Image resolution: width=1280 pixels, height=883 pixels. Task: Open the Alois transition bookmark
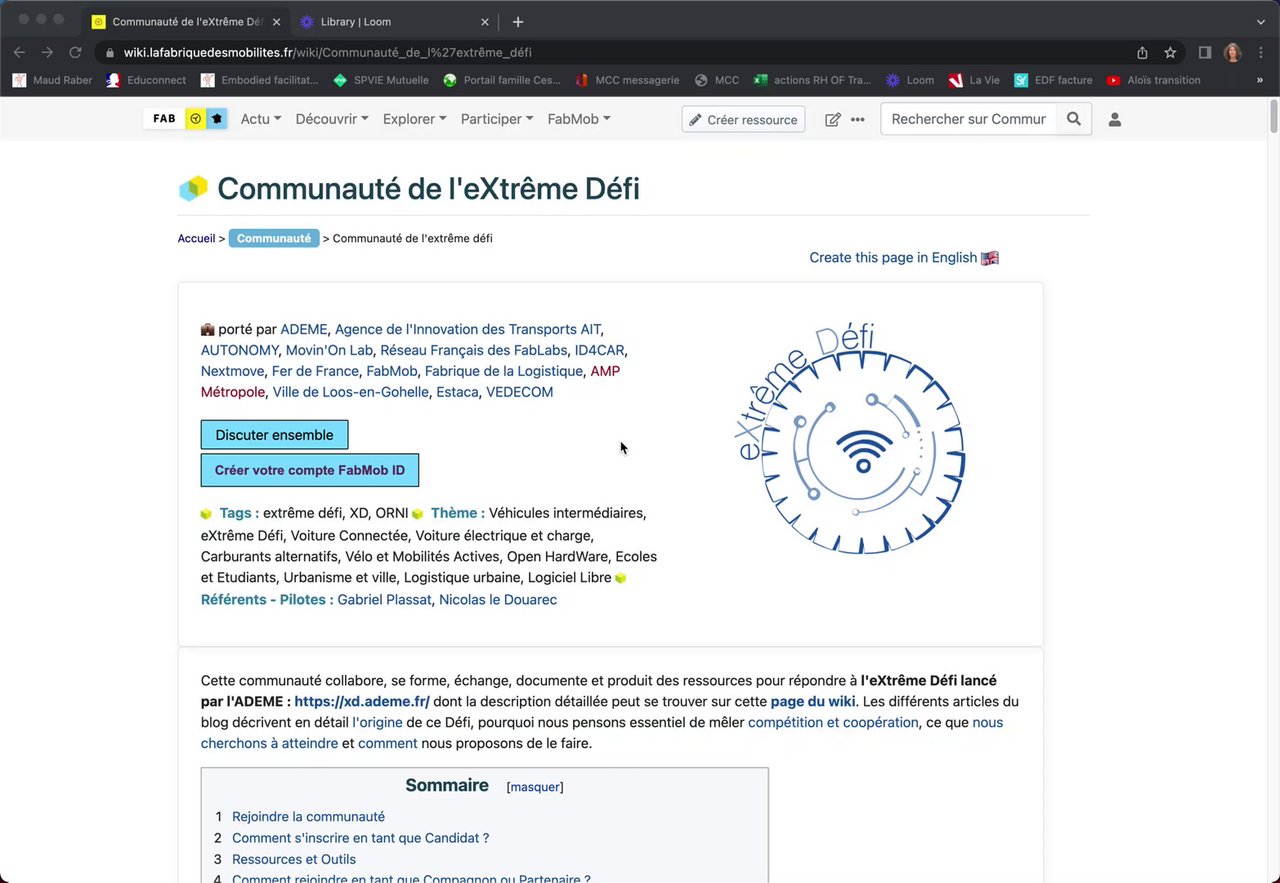[x=1154, y=80]
